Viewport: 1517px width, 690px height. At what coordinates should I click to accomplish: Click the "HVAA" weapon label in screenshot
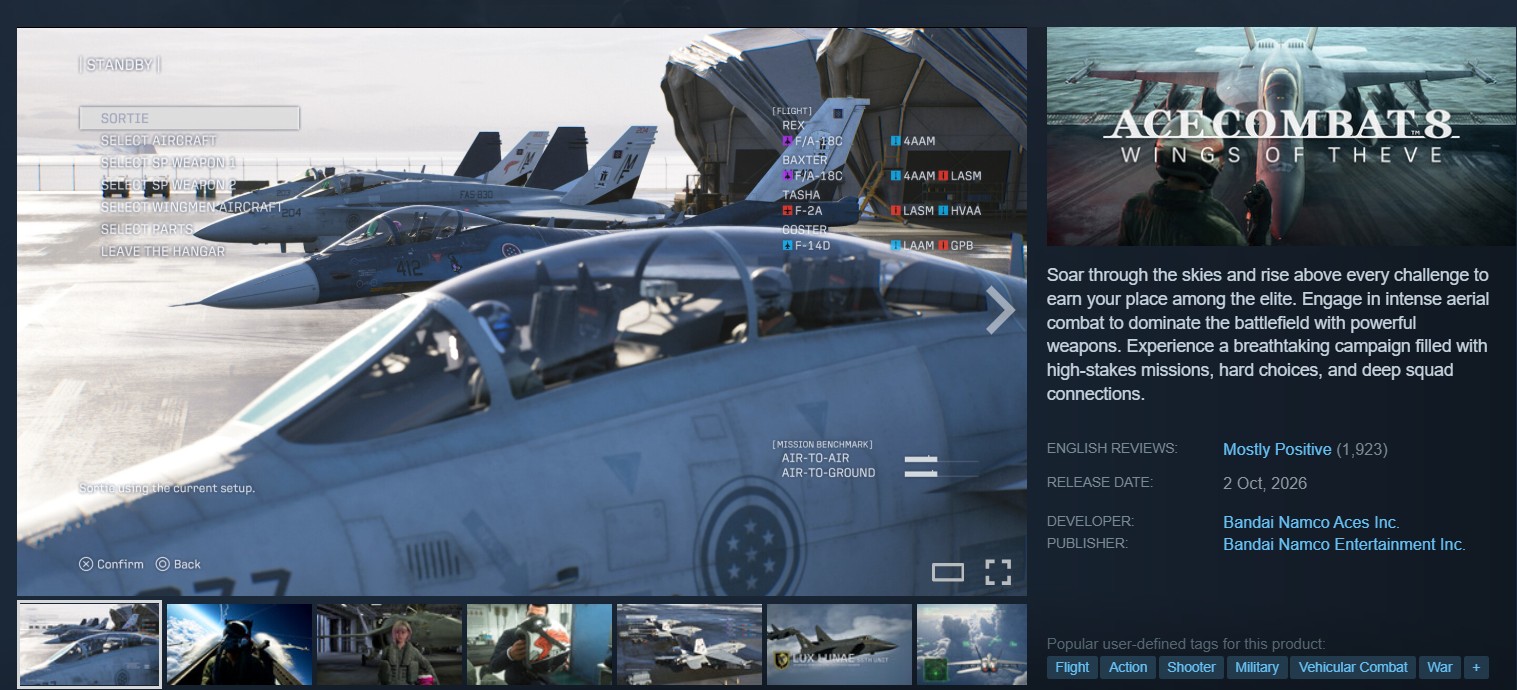click(x=960, y=211)
